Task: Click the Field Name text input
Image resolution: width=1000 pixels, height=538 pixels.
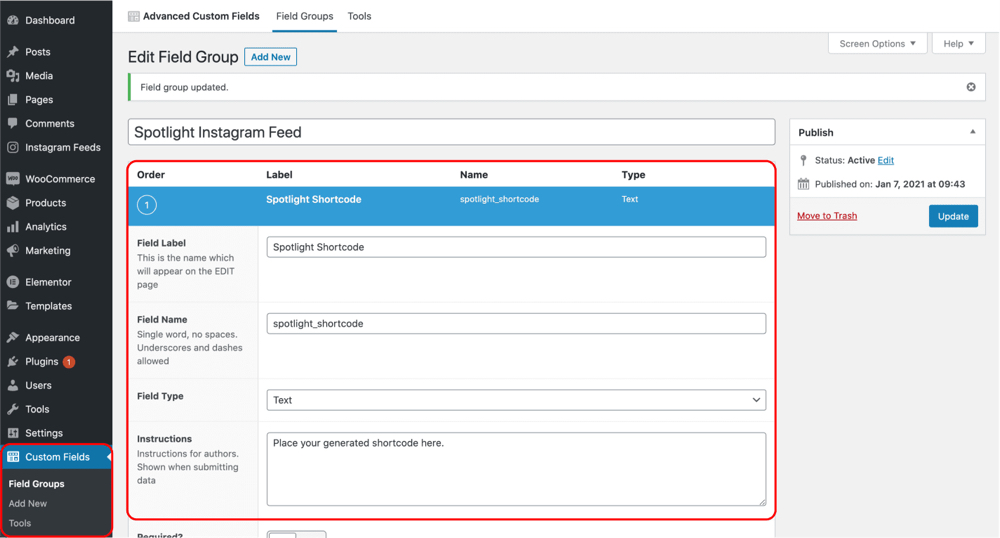Action: coord(516,323)
